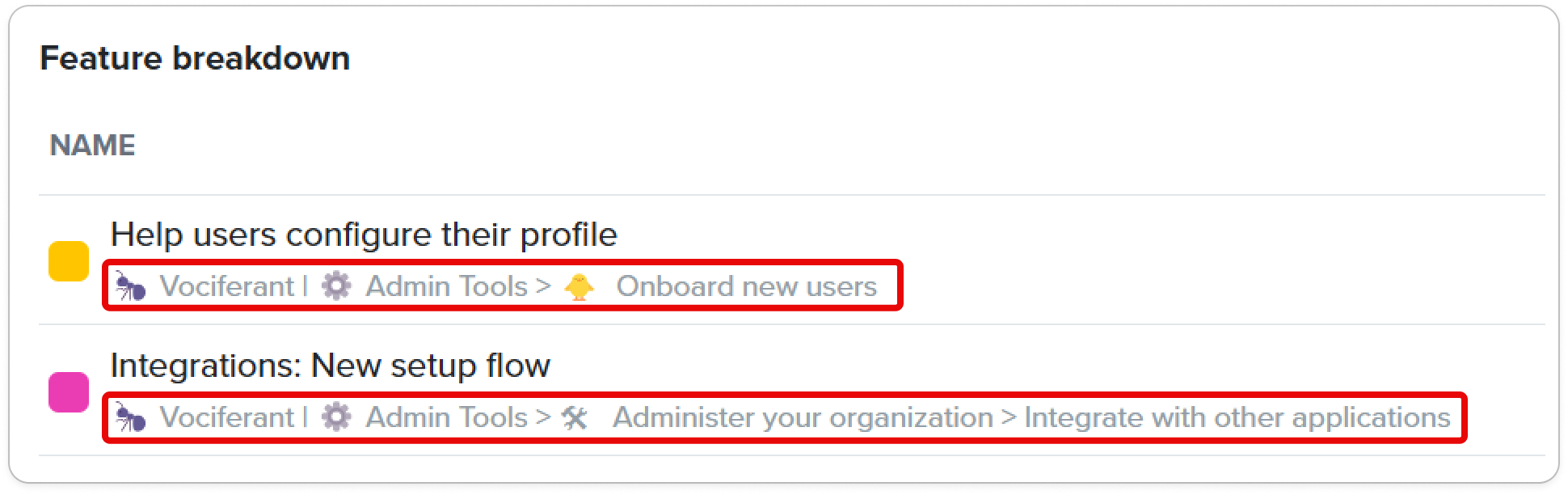The width and height of the screenshot is (1568, 495).
Task: Click Administer your organization breadcrumb
Action: coord(803,417)
